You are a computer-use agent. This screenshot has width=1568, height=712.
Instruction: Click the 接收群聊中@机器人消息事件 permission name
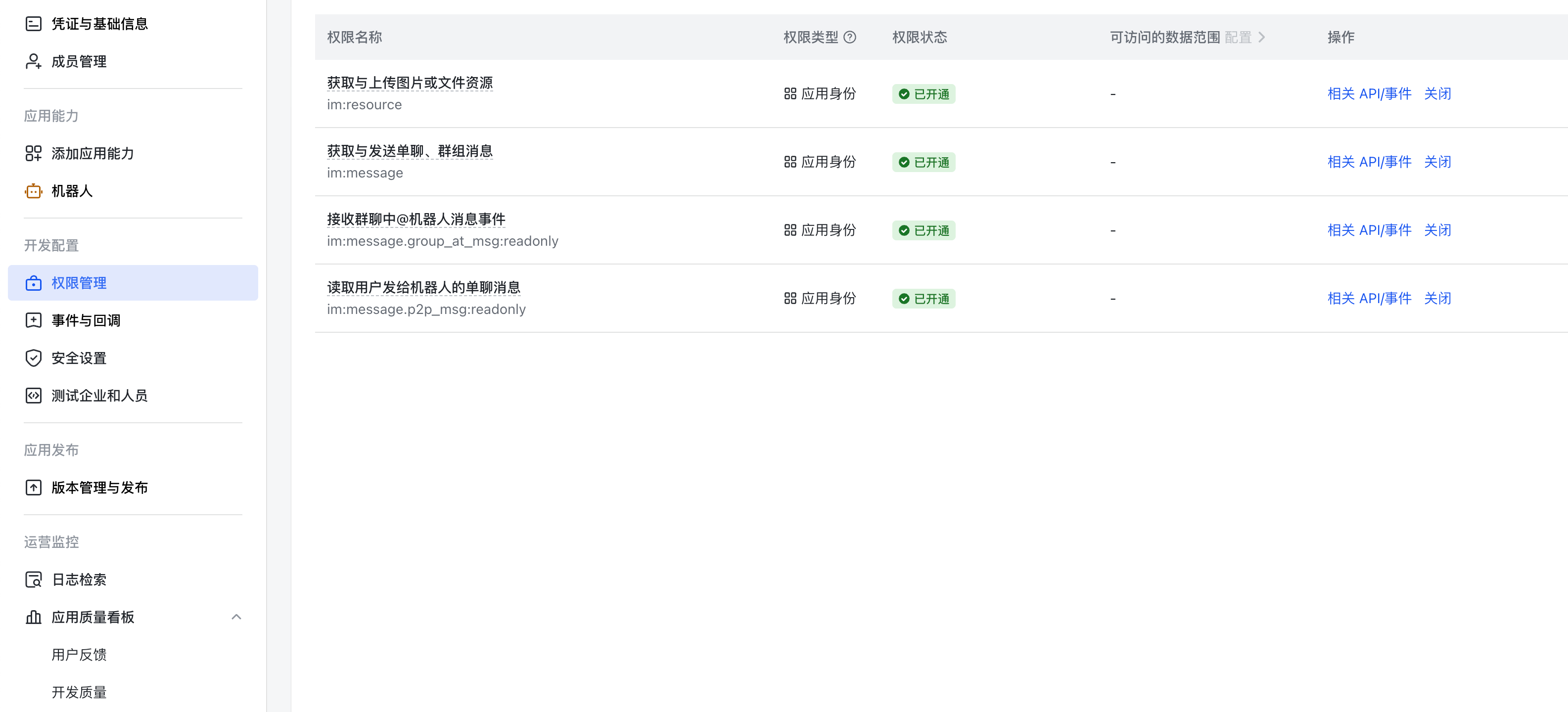pos(415,219)
